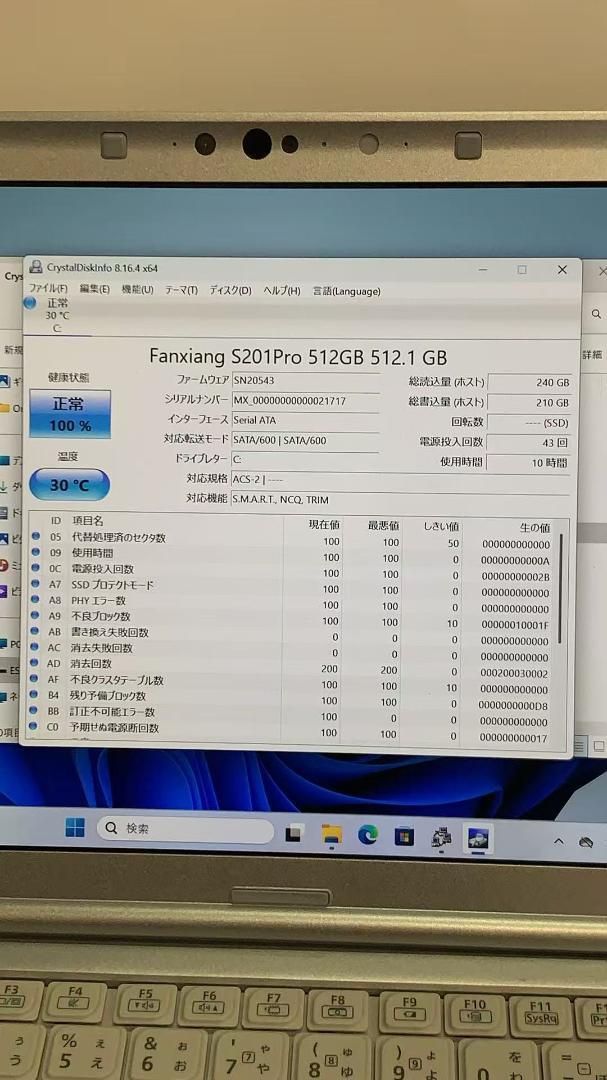Click the total host reads value 240 GB
Image resolution: width=607 pixels, height=1080 pixels.
click(528, 382)
